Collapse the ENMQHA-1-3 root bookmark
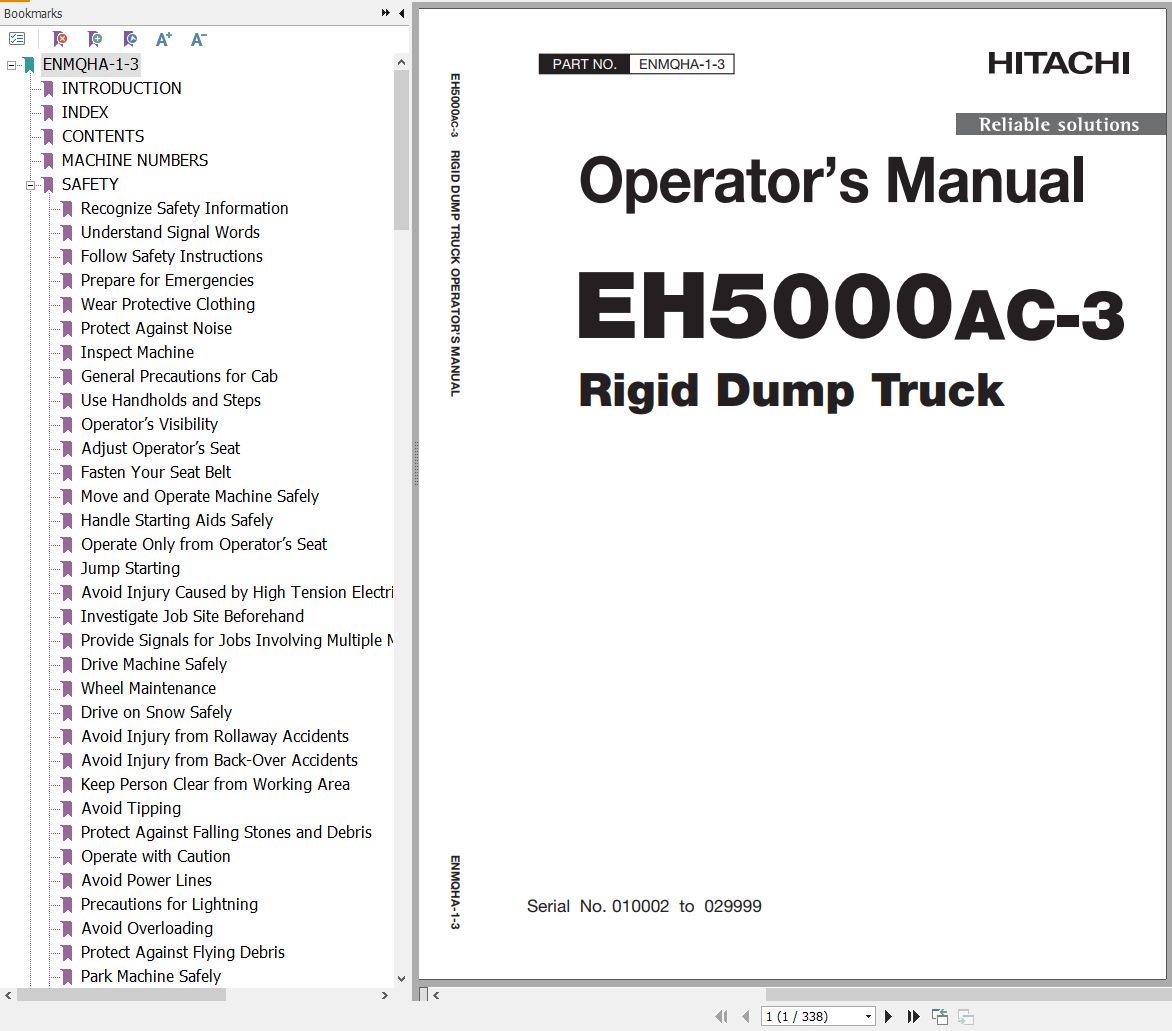 pos(11,65)
